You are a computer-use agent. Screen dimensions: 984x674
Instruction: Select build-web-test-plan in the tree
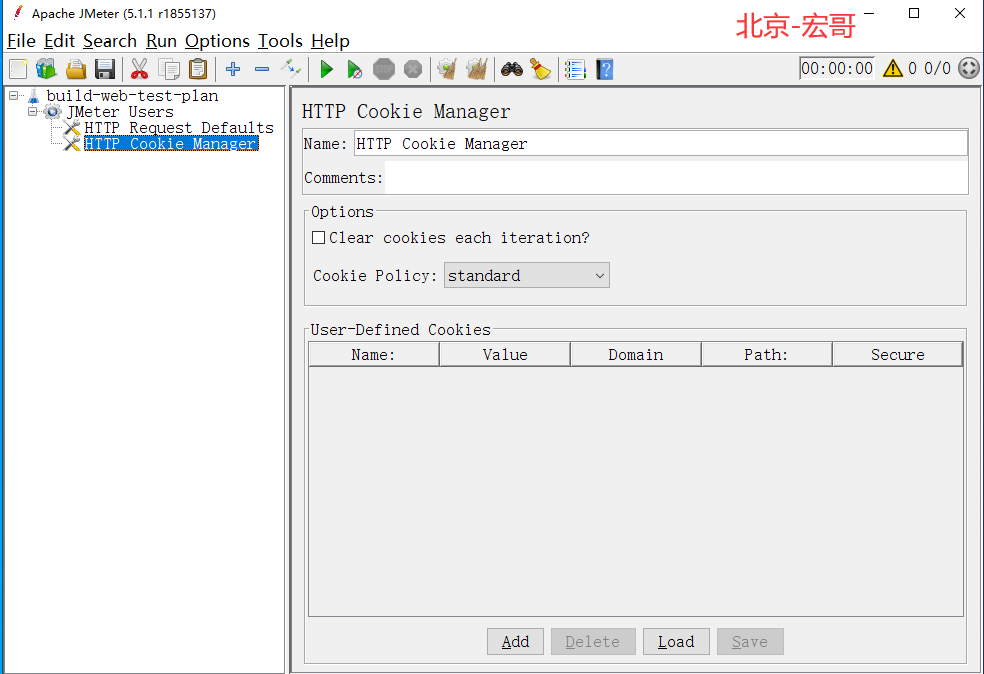[132, 96]
